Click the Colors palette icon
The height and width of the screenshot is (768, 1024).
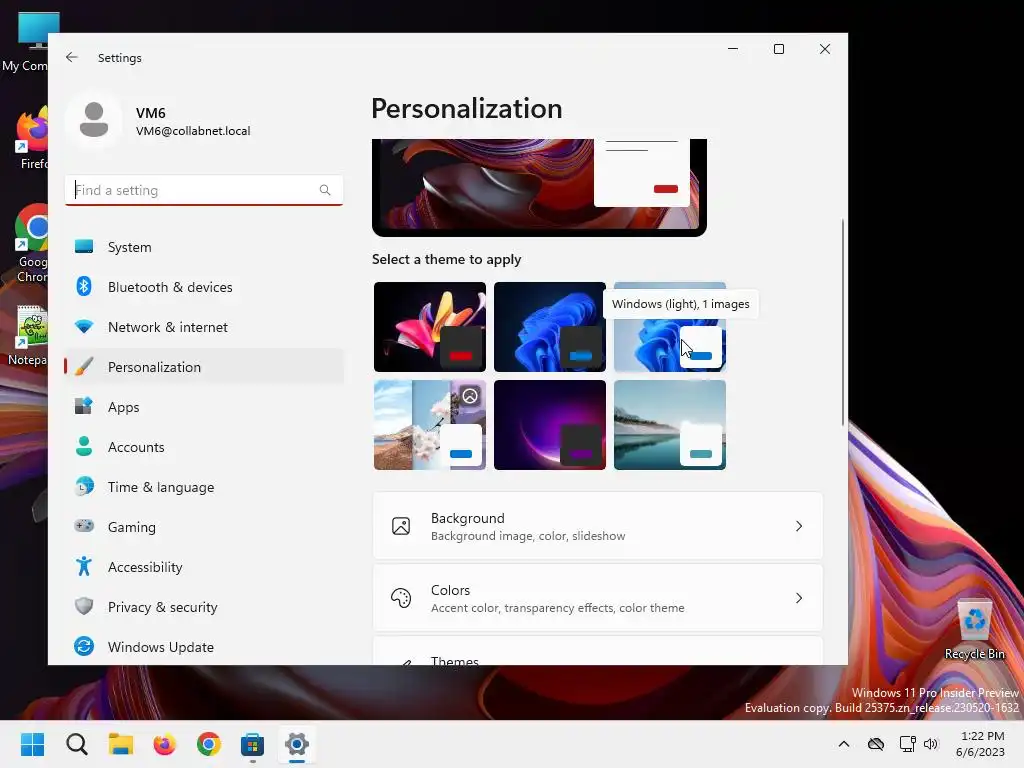[401, 598]
